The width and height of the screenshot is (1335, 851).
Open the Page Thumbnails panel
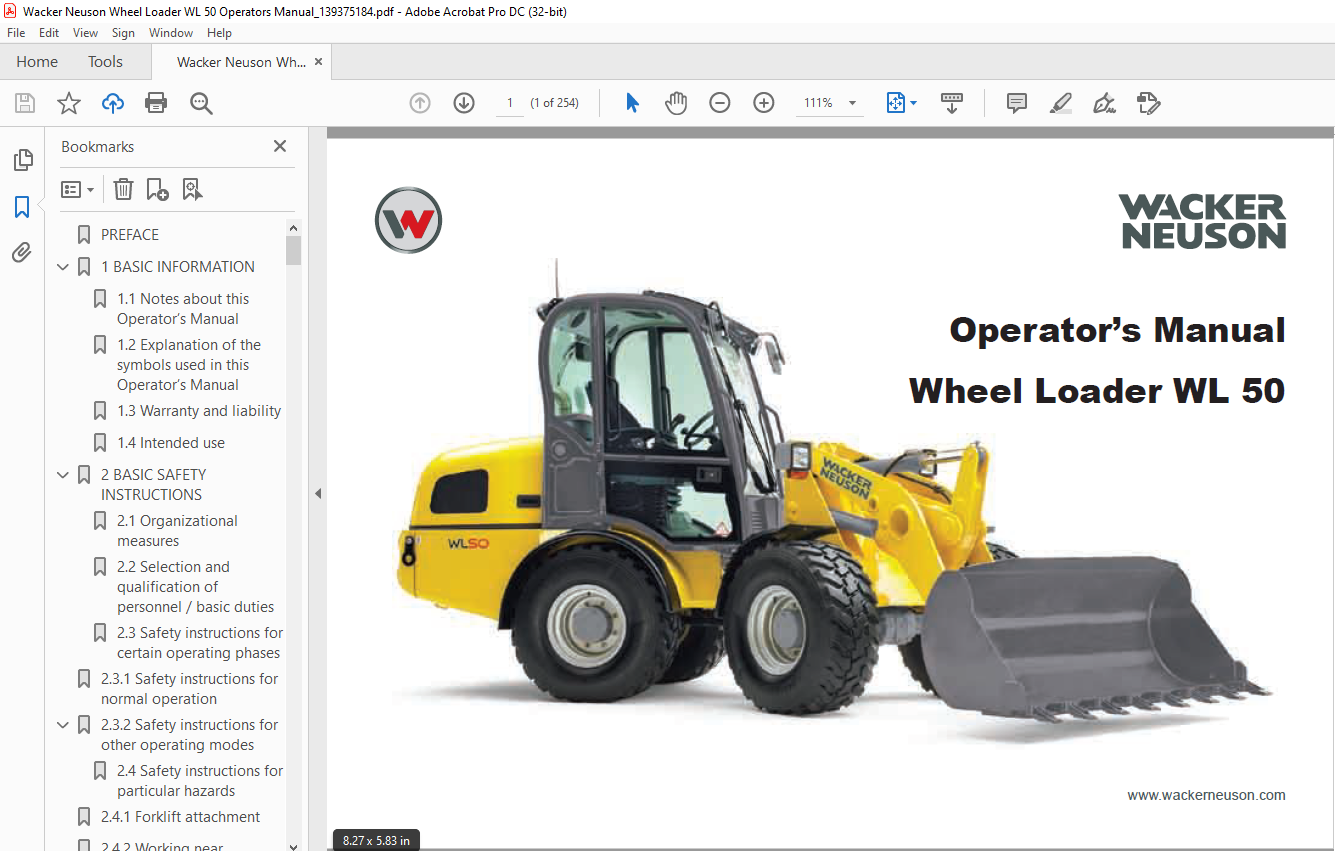[x=22, y=160]
